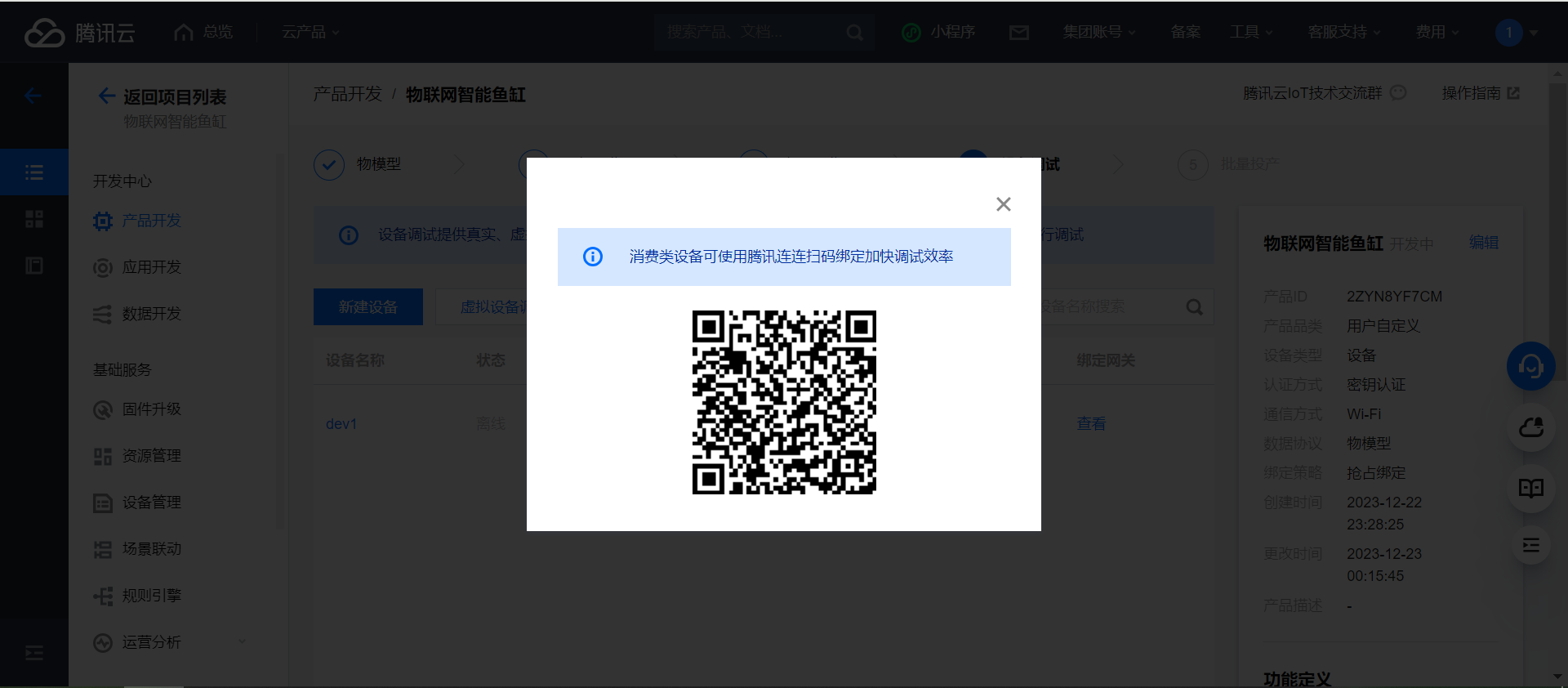Viewport: 1568px width, 688px height.
Task: Open 规则引擎 in sidebar
Action: [152, 596]
